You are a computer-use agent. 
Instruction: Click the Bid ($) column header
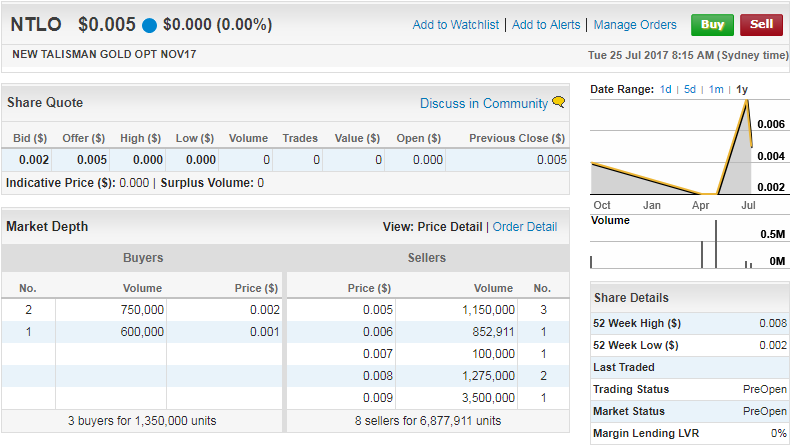30,138
